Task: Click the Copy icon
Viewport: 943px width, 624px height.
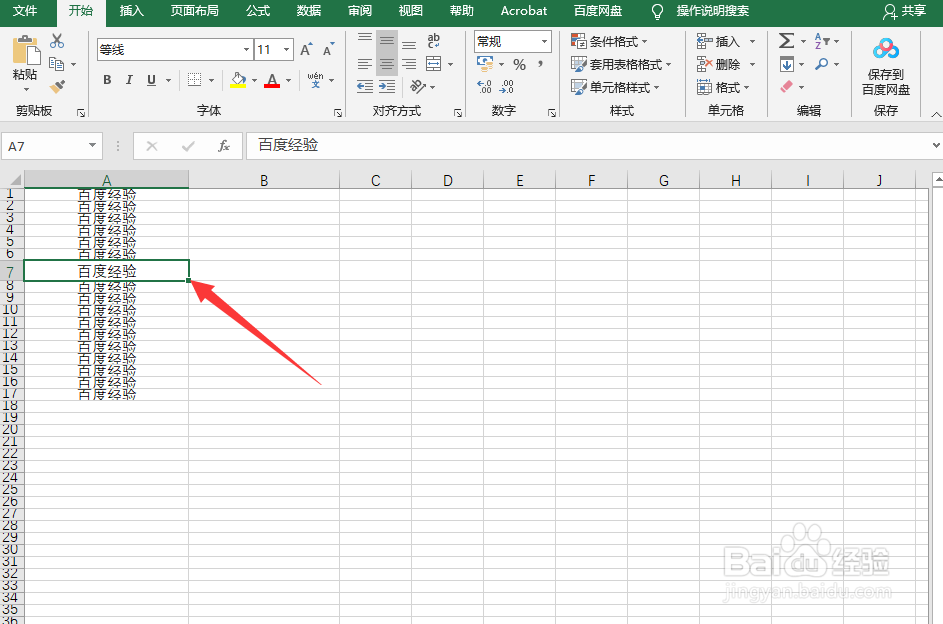Action: (x=57, y=64)
